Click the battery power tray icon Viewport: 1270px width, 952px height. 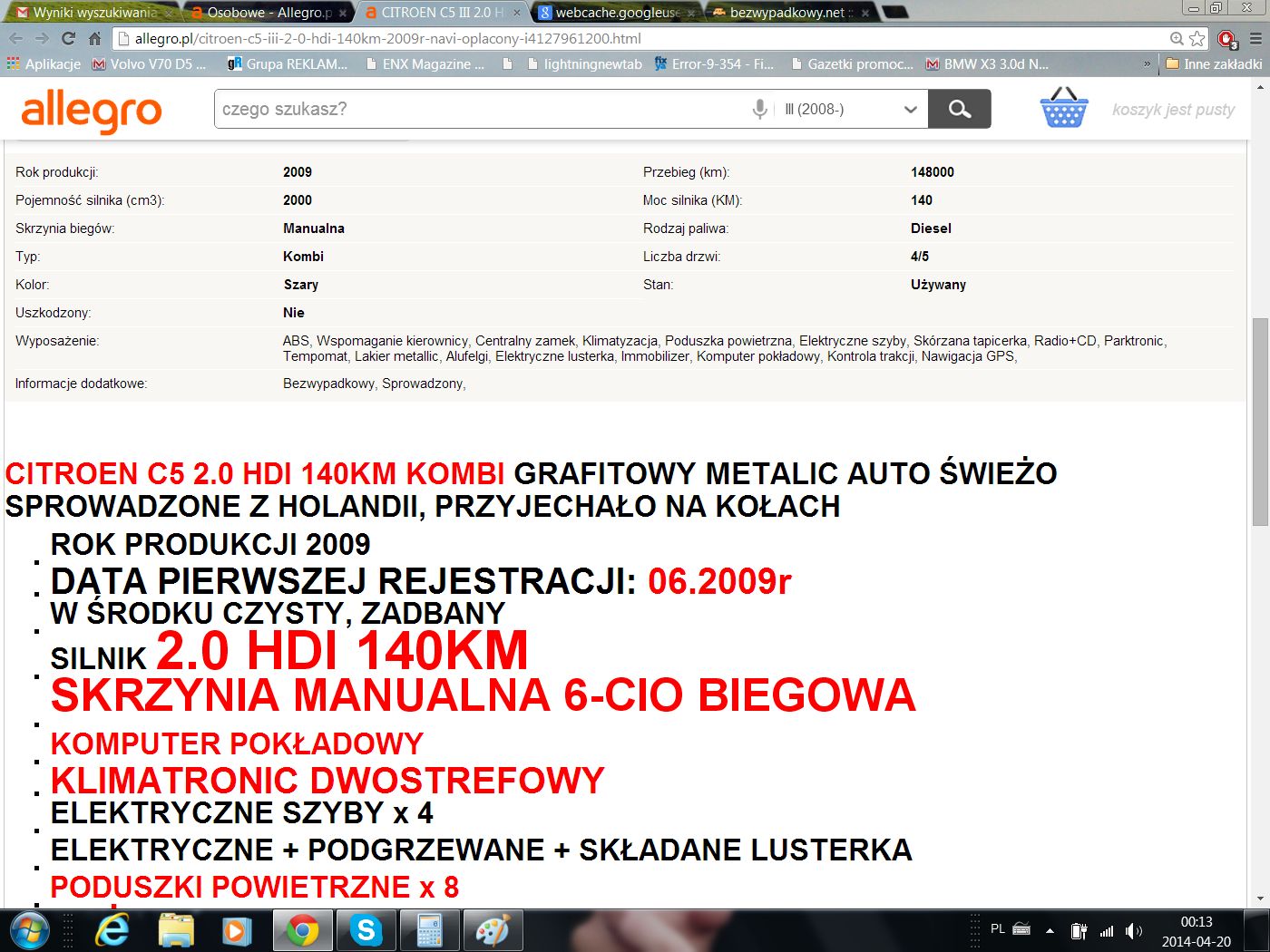click(1079, 931)
